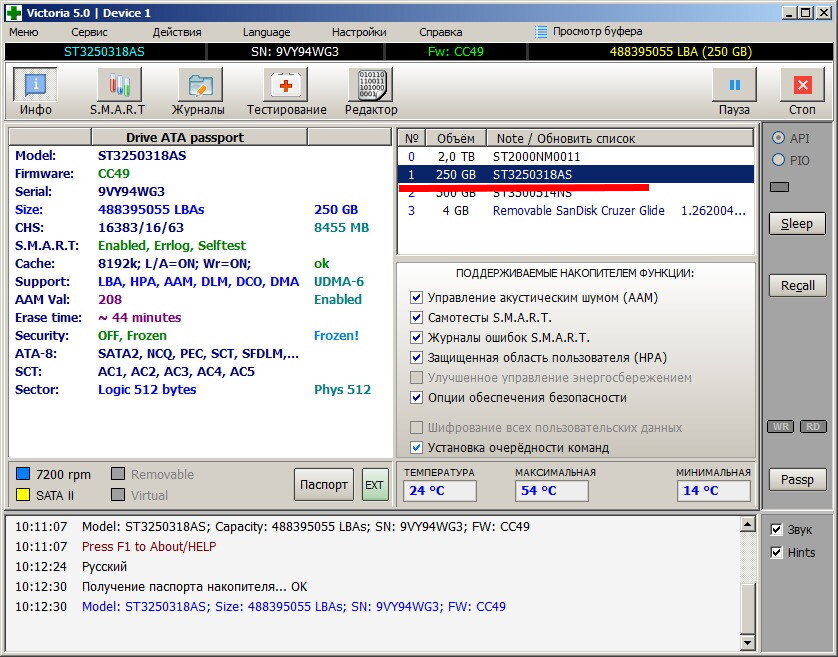The width and height of the screenshot is (838, 657).
Task: Select the PIO access mode
Action: coord(778,160)
